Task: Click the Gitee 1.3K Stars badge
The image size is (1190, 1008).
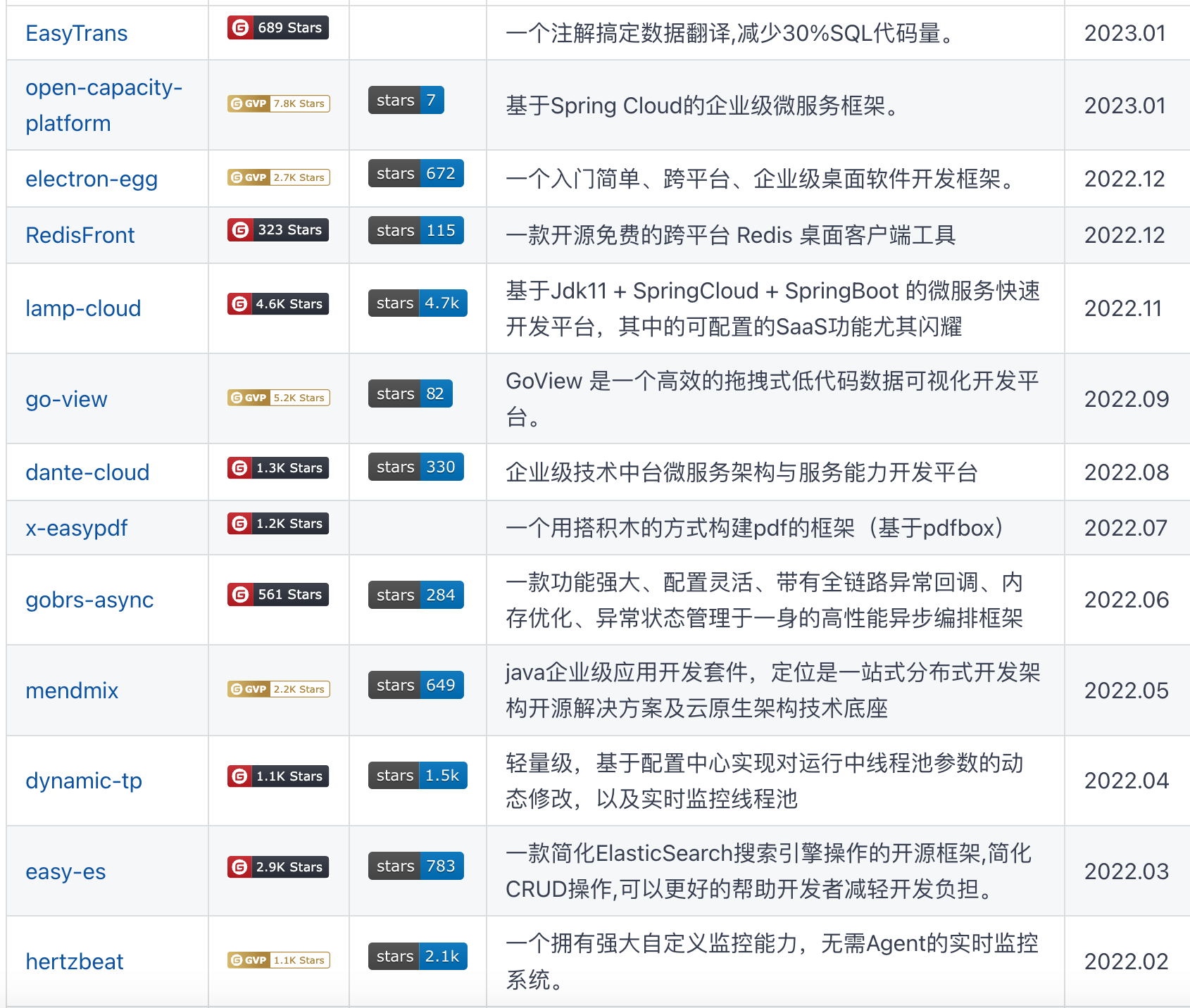Action: point(278,467)
